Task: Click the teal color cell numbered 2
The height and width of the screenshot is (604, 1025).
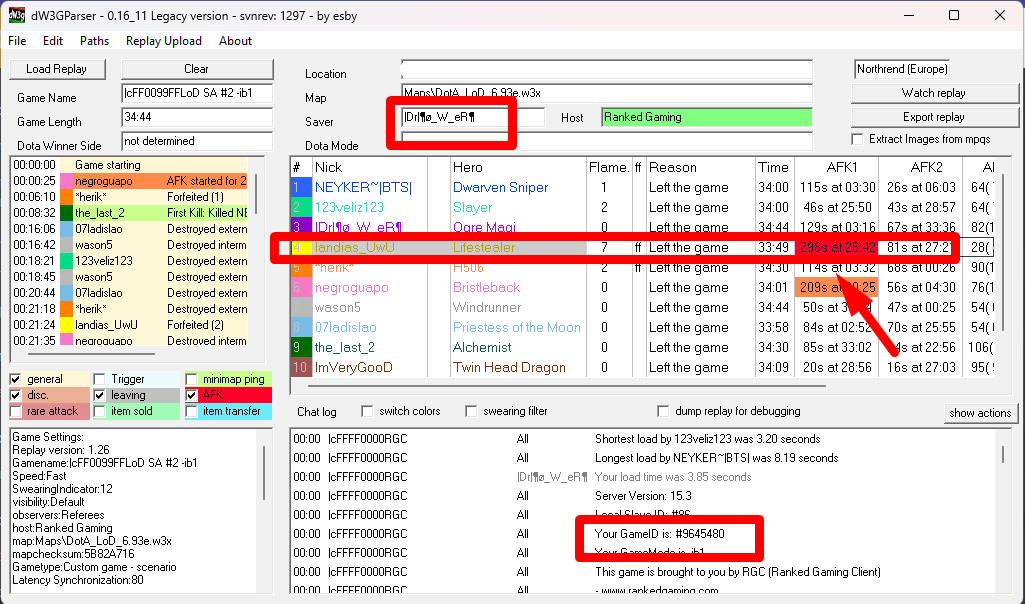Action: [300, 207]
